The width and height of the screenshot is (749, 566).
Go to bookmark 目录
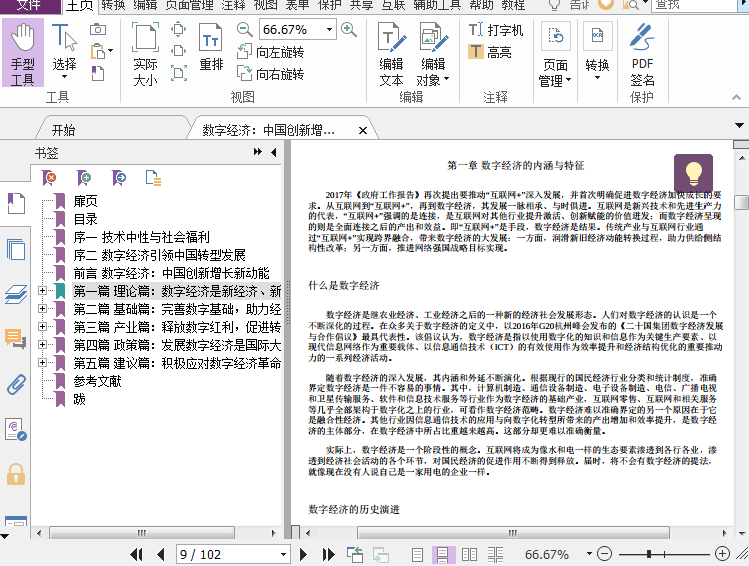point(86,219)
